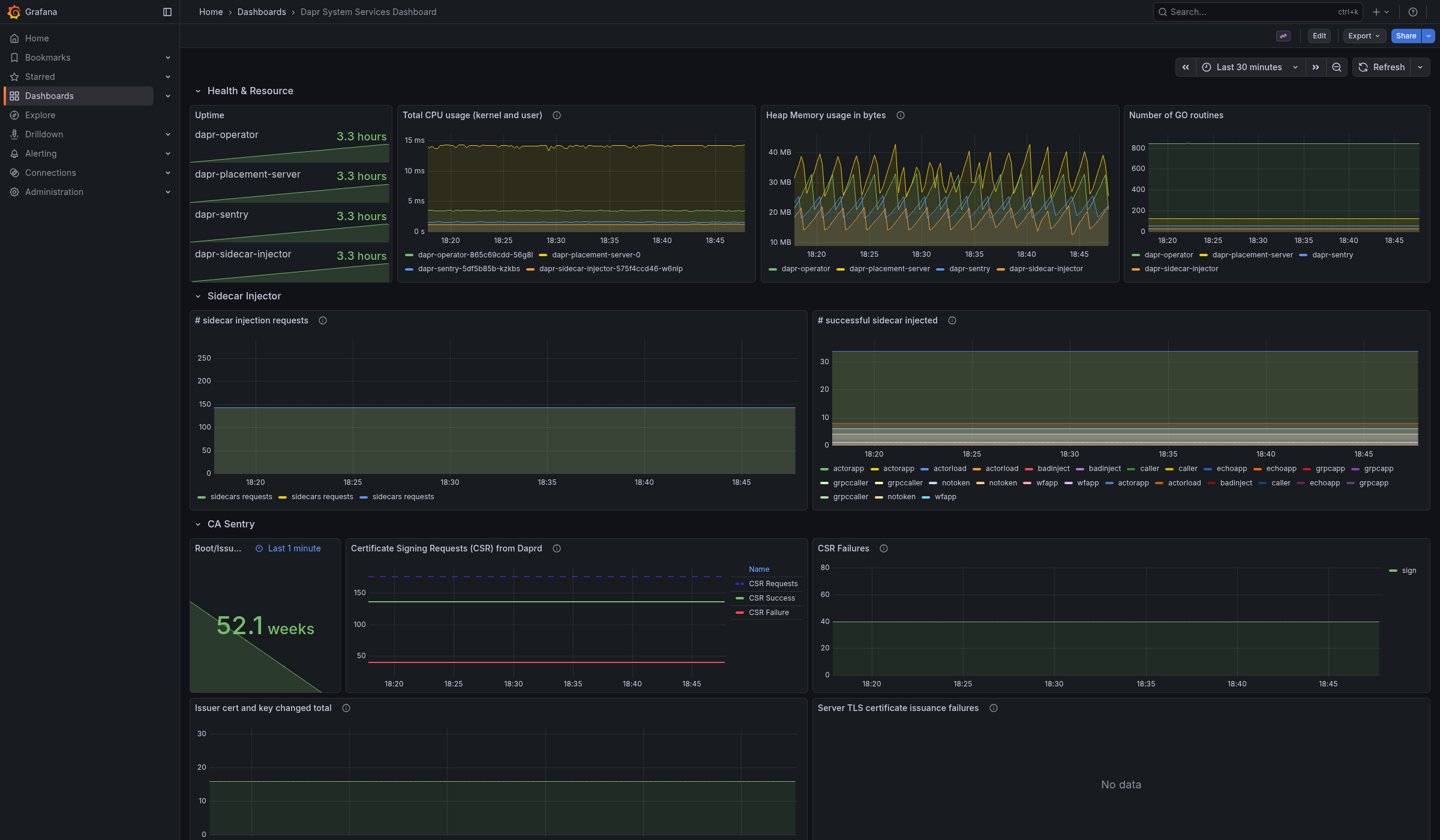Viewport: 1440px width, 840px height.
Task: Focus the Search input field
Action: (x=1258, y=12)
